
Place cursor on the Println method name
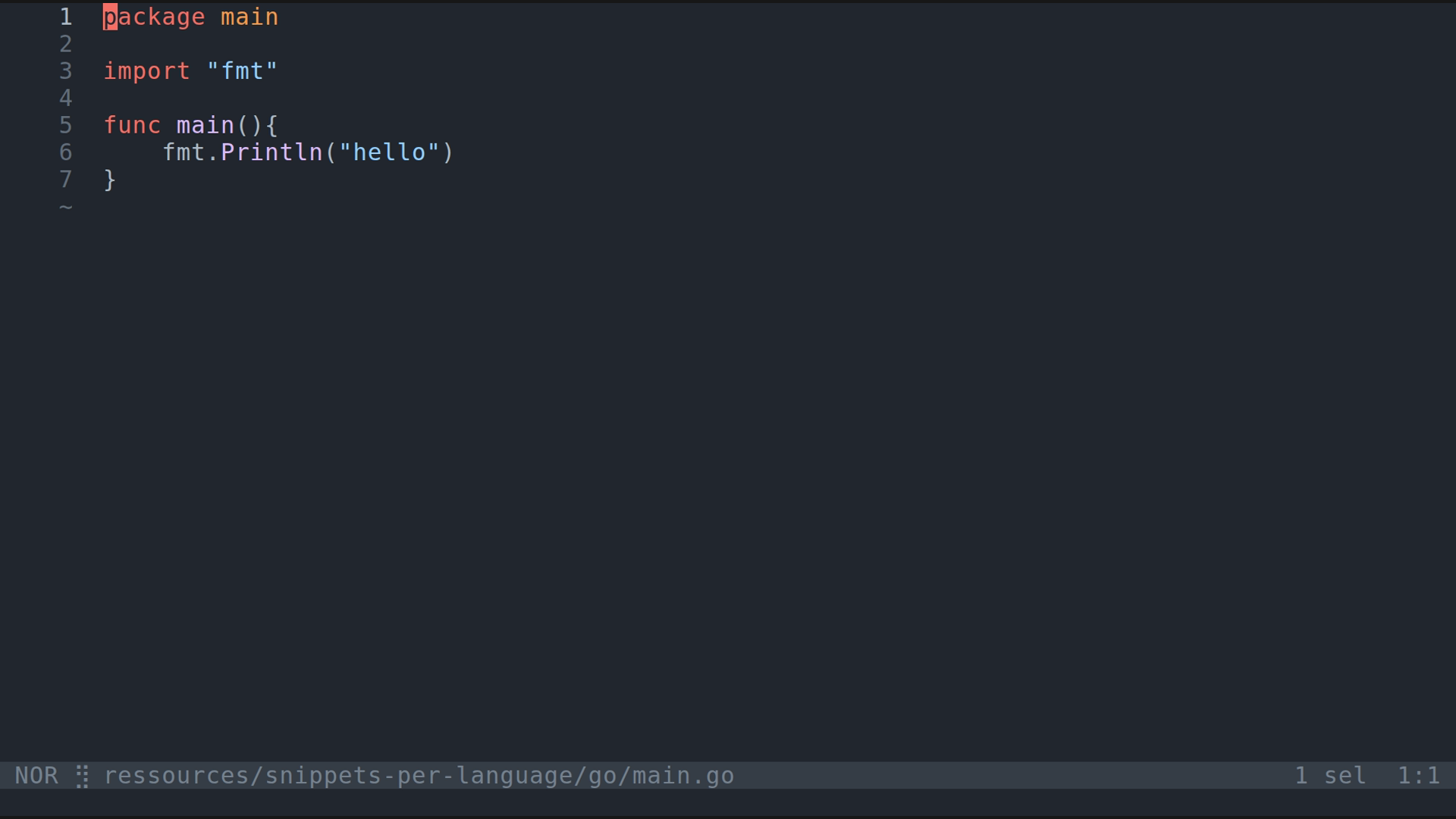point(271,152)
